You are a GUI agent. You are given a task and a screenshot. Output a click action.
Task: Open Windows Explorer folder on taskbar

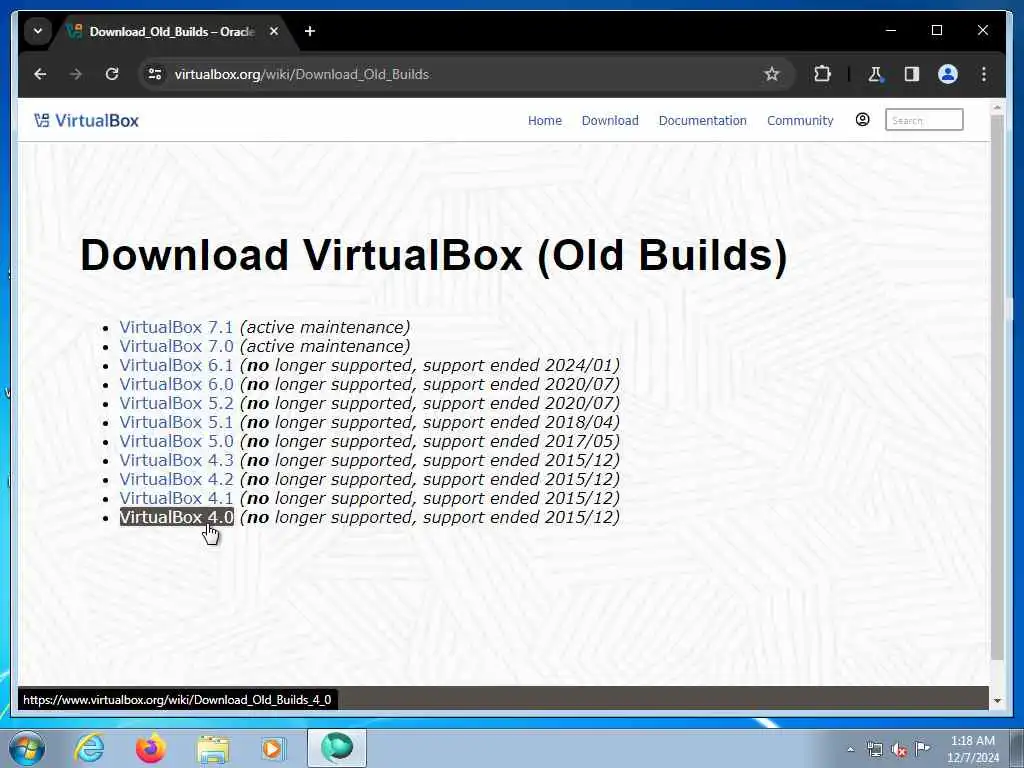213,749
